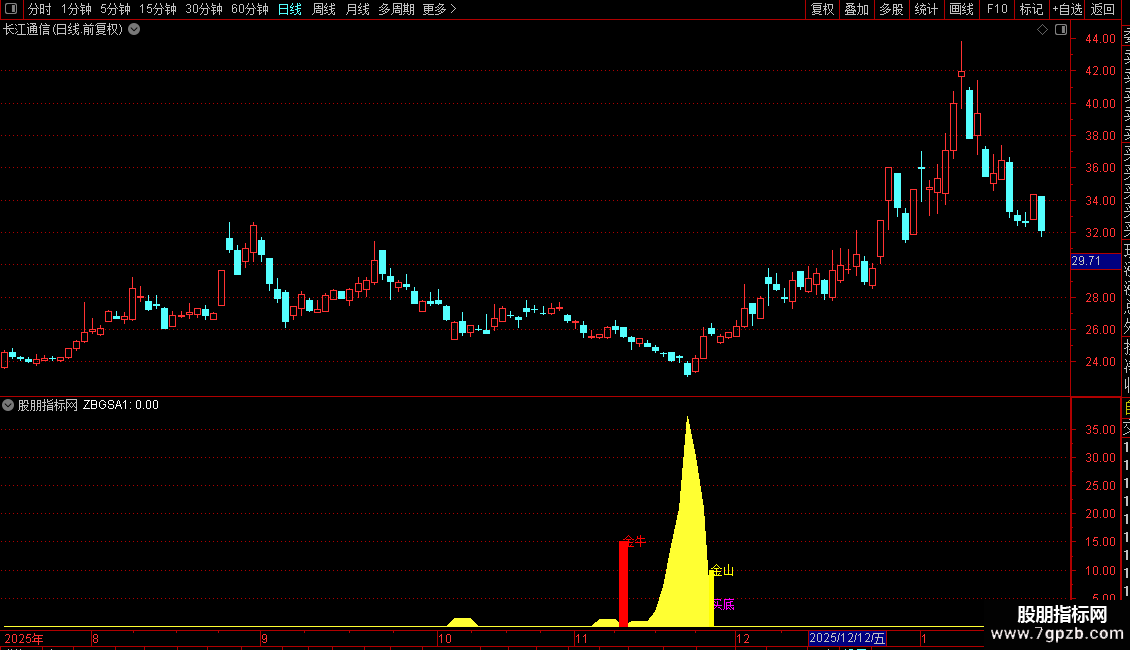Click the 29.71 current price tag
The width and height of the screenshot is (1130, 650).
point(1095,261)
